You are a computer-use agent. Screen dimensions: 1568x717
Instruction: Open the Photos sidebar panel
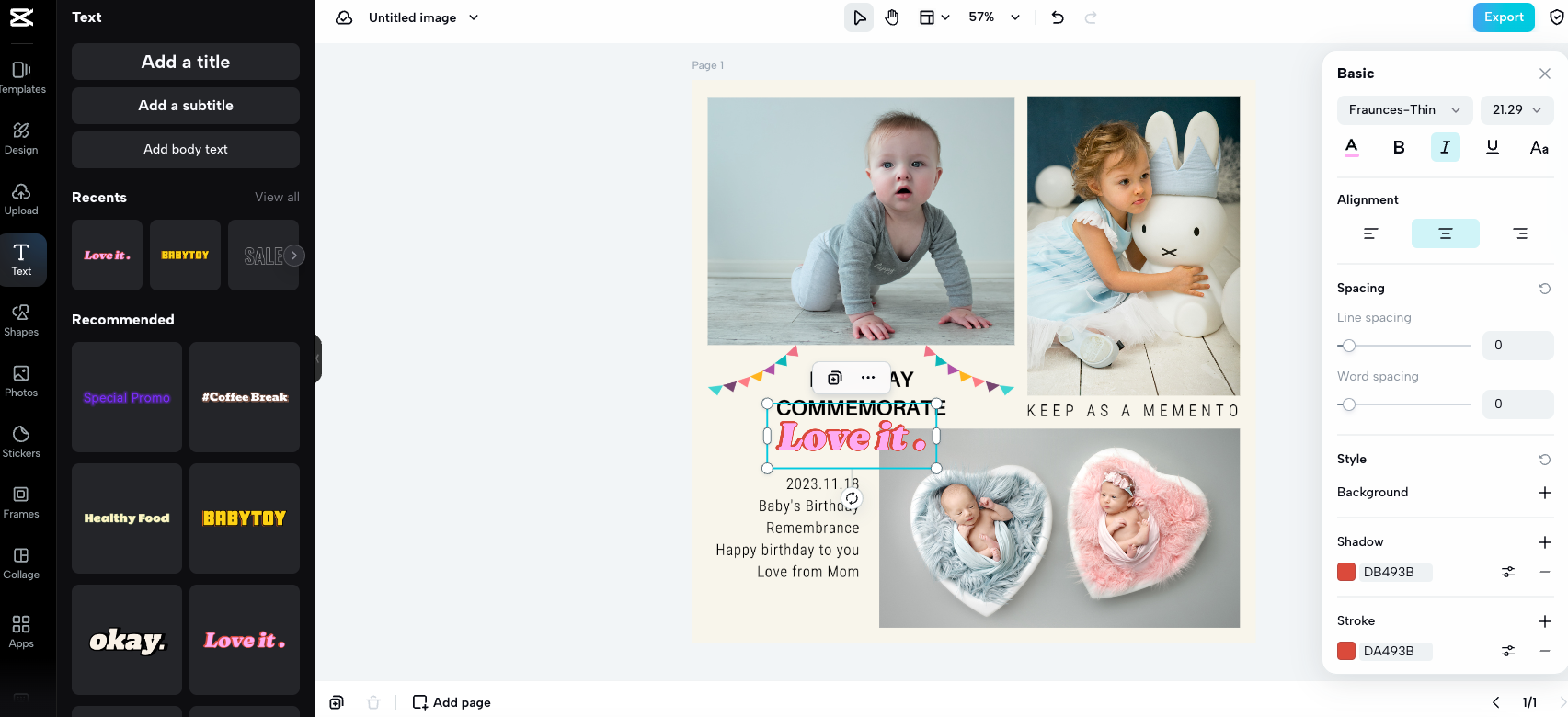click(21, 381)
